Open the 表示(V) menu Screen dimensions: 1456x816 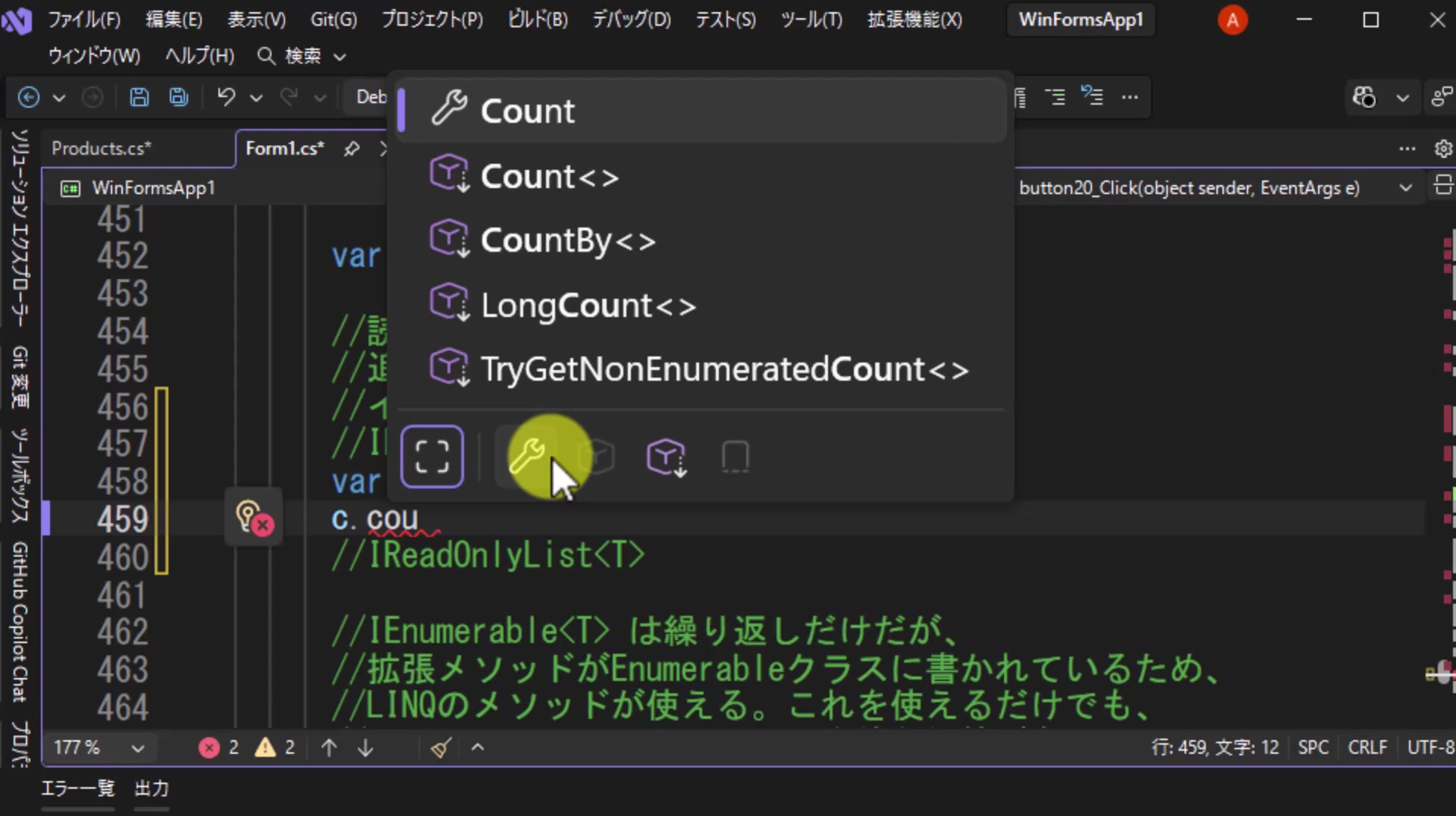256,20
